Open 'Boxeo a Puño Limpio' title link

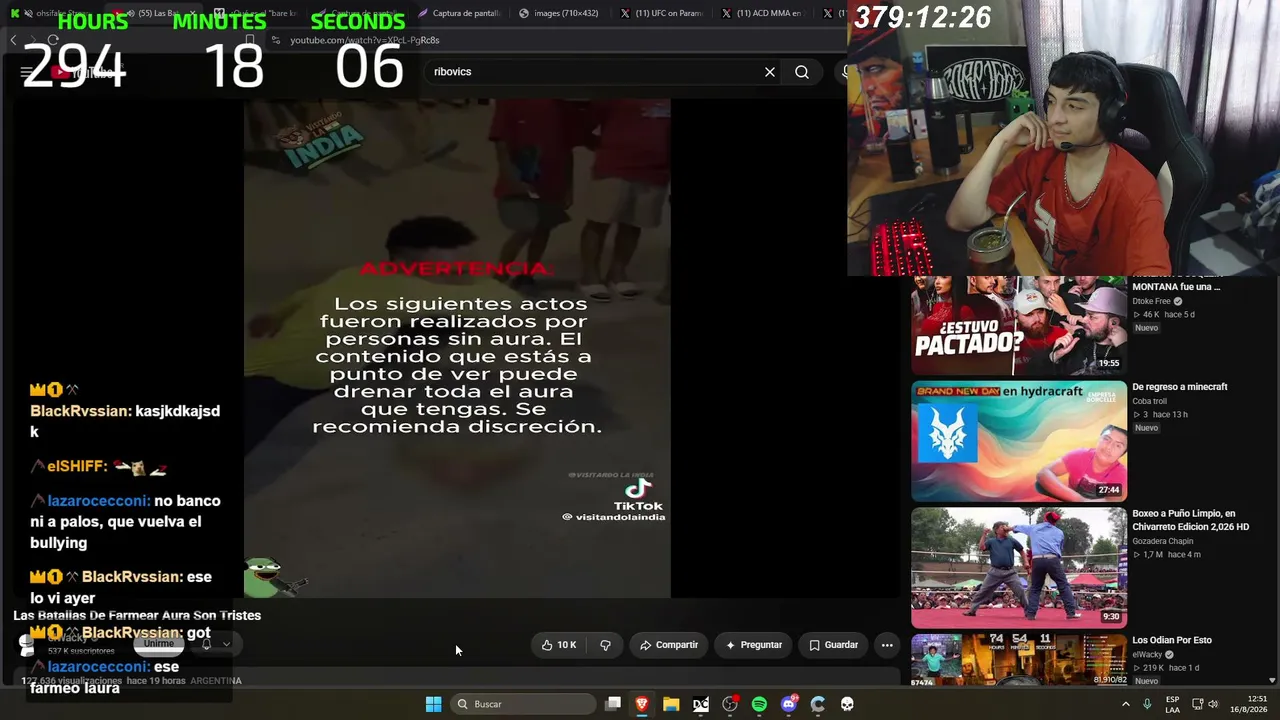pyautogui.click(x=1191, y=520)
